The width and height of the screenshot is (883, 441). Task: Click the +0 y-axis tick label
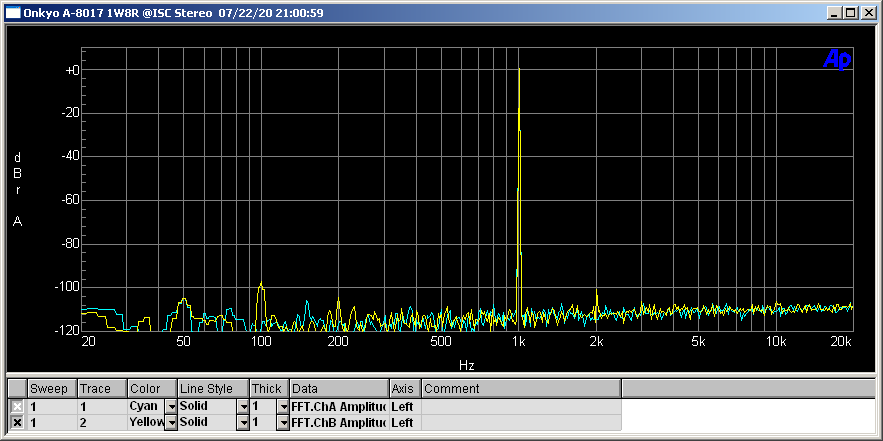coord(72,70)
